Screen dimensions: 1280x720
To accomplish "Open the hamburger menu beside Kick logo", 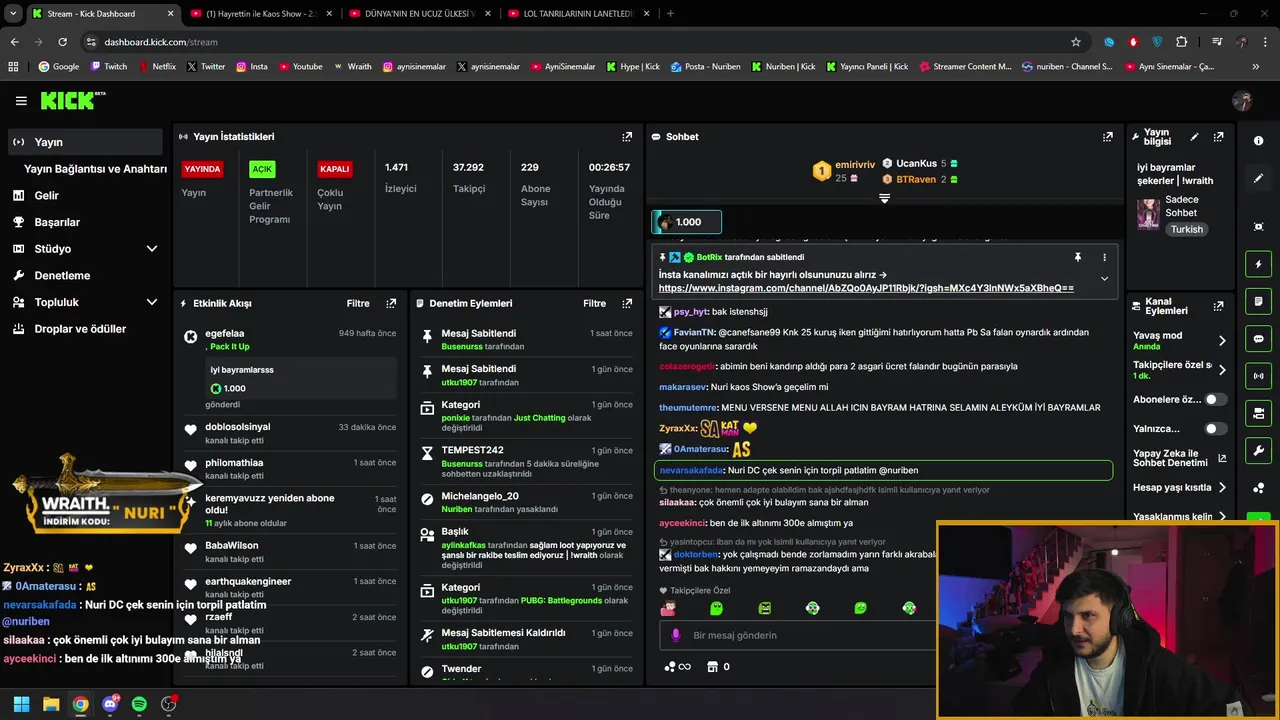I will click(x=21, y=101).
